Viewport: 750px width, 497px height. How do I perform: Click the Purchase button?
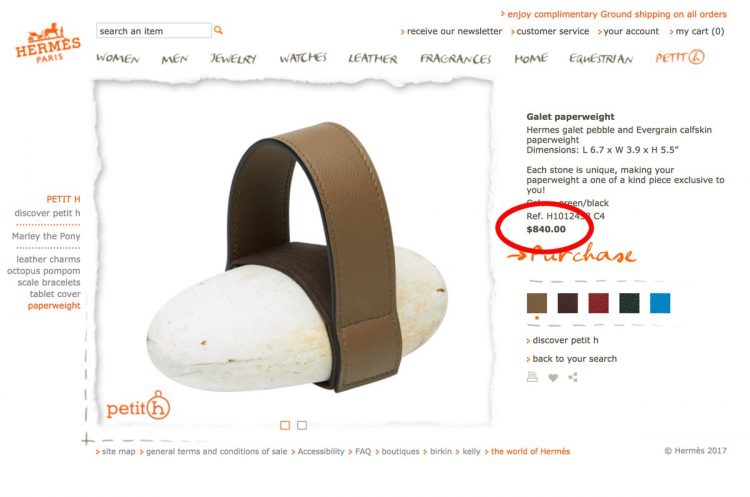pos(572,254)
